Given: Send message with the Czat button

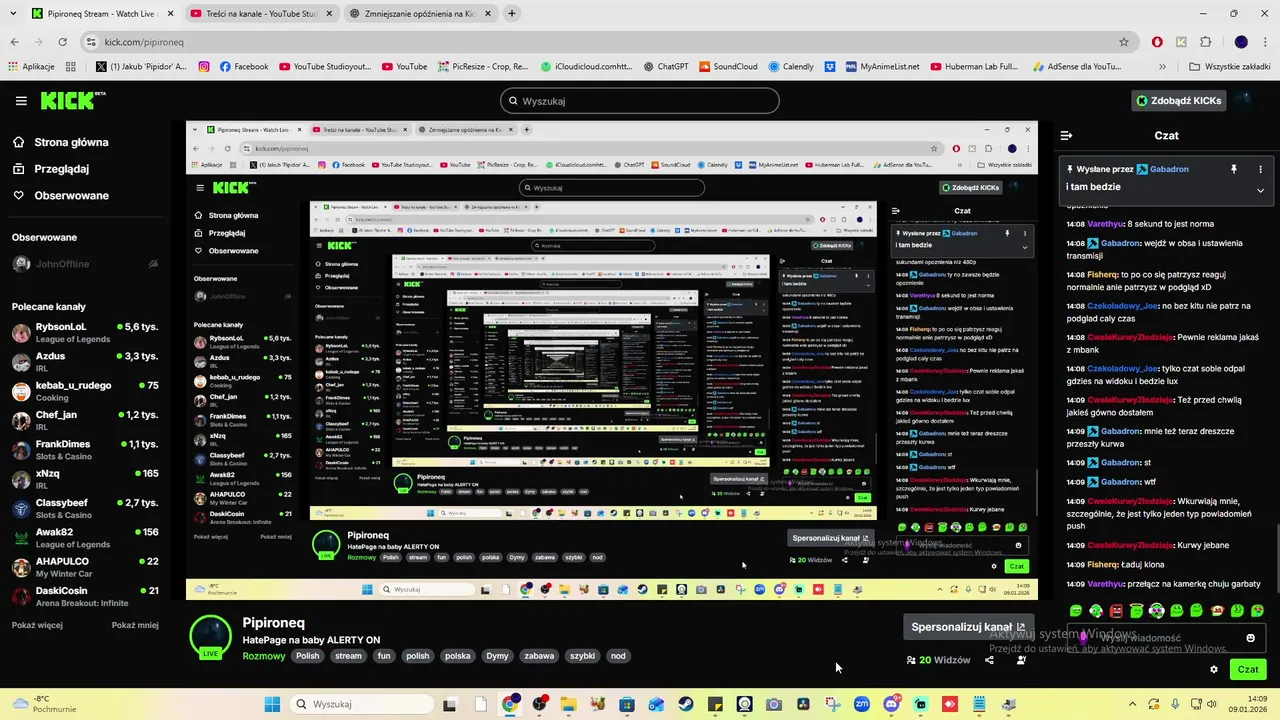Looking at the screenshot, I should [1248, 669].
